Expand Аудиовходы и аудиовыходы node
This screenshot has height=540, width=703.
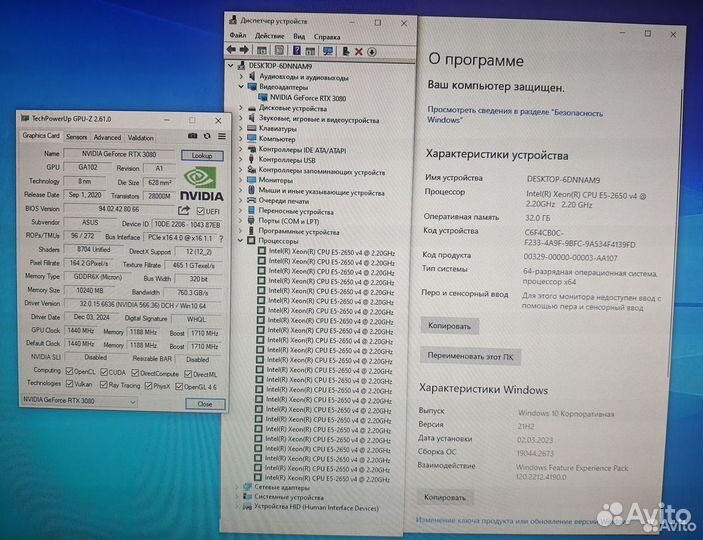(241, 77)
